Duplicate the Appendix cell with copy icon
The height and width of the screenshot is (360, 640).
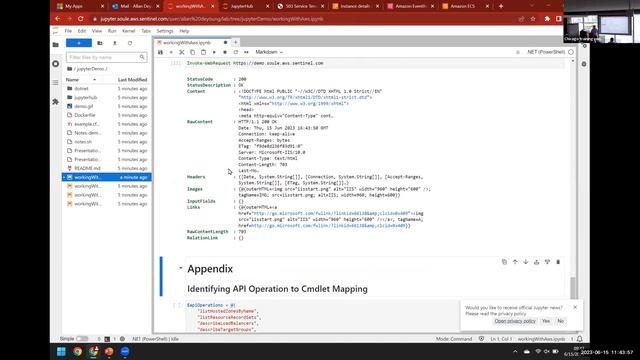[504, 262]
